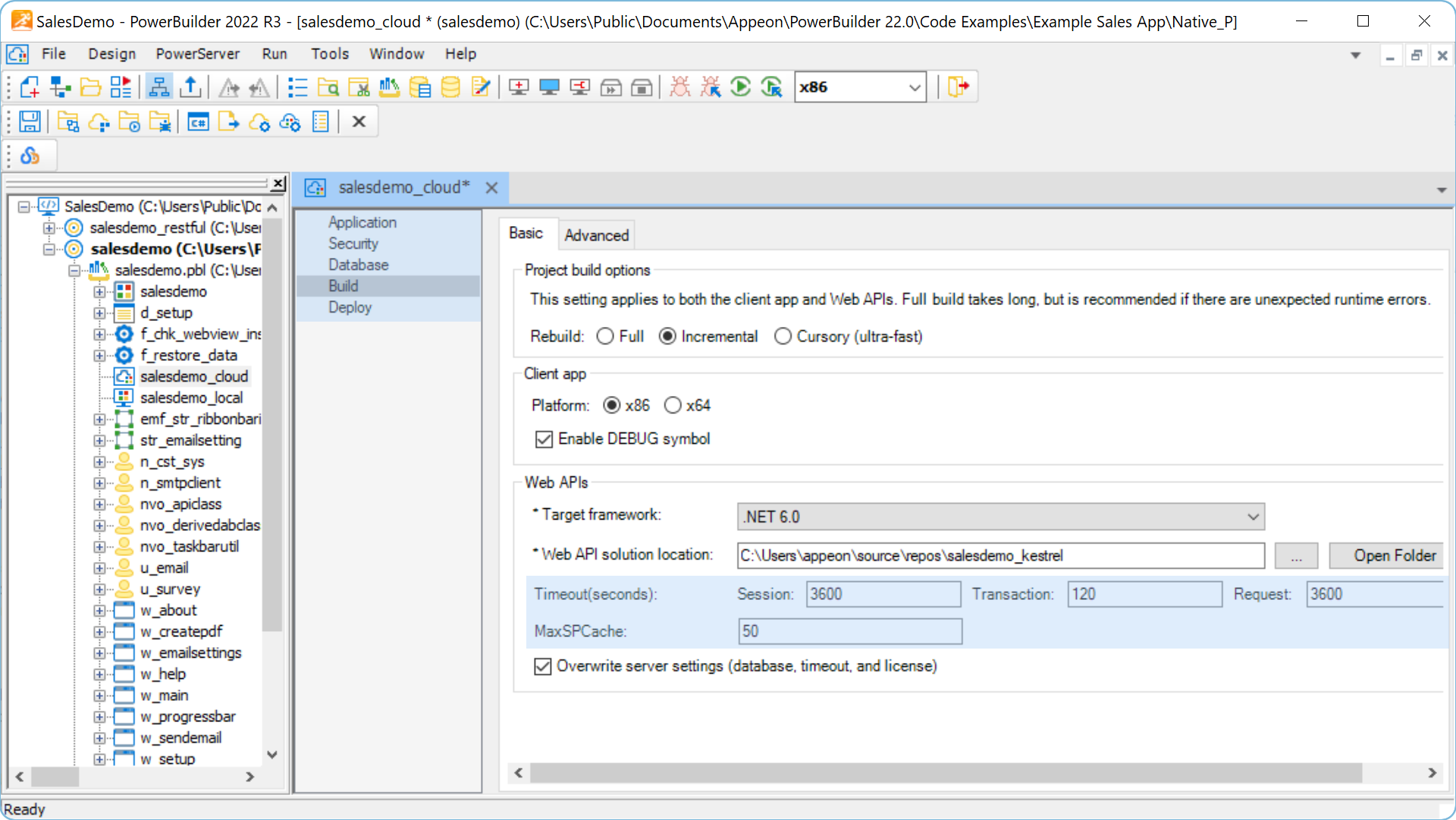The image size is (1456, 820).
Task: Open the File menu
Action: coord(53,54)
